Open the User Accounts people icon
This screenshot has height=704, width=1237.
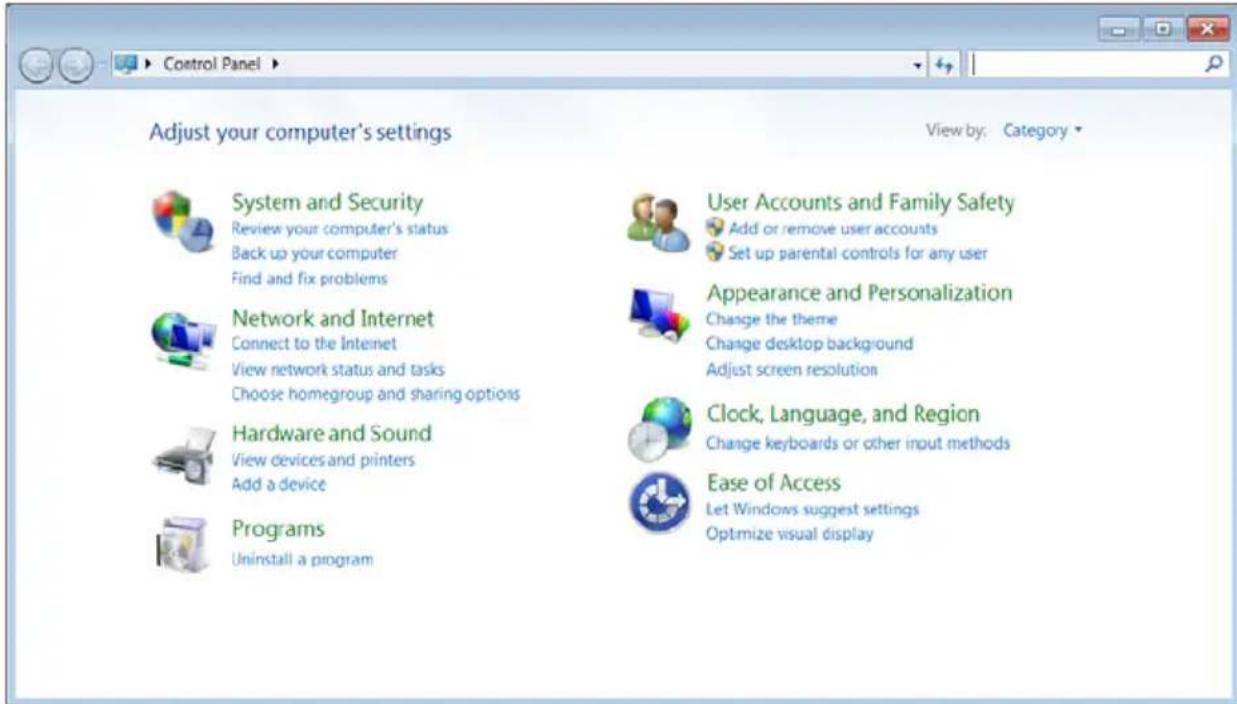pyautogui.click(x=658, y=223)
